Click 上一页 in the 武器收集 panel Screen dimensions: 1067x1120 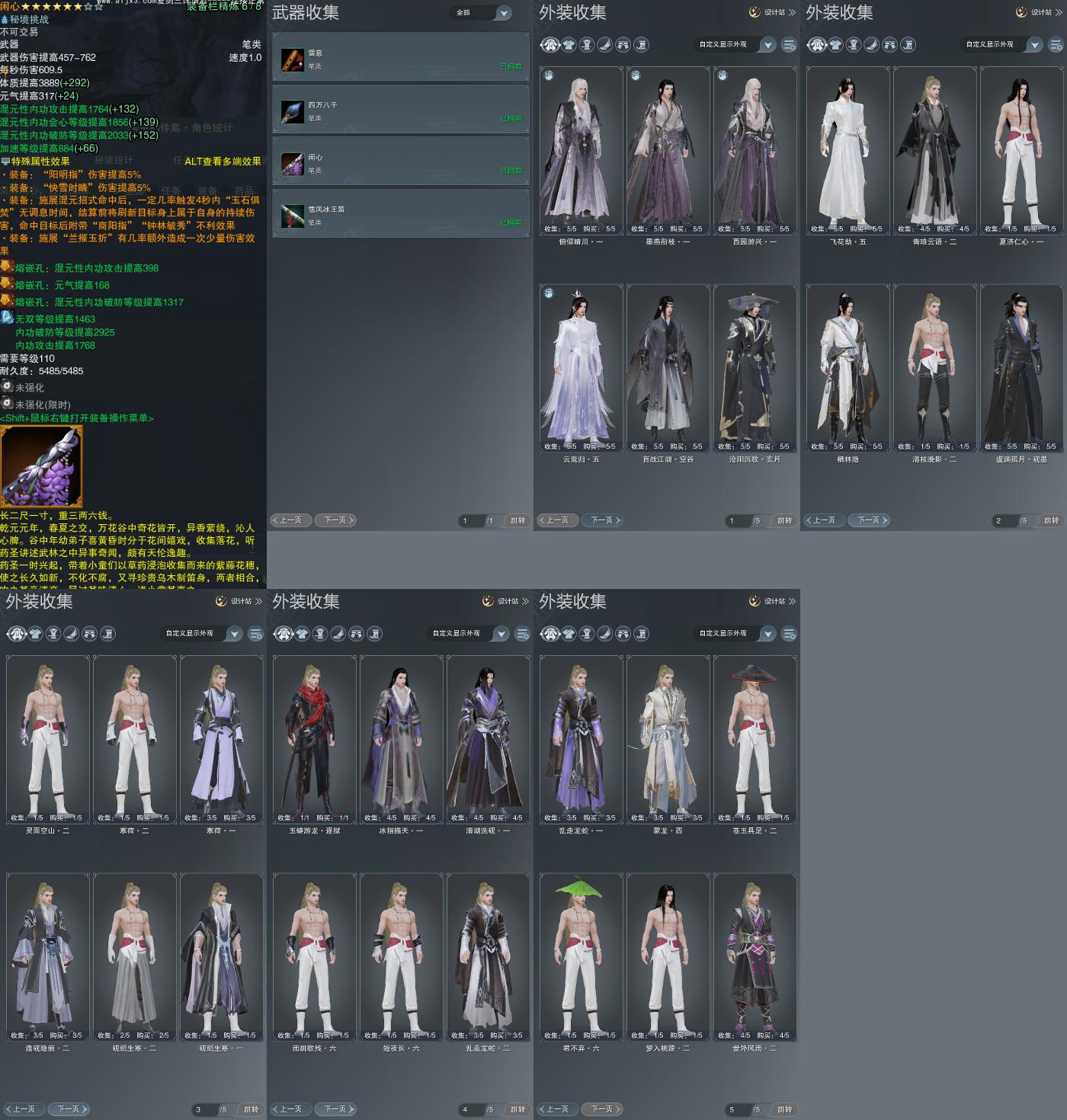click(x=290, y=520)
